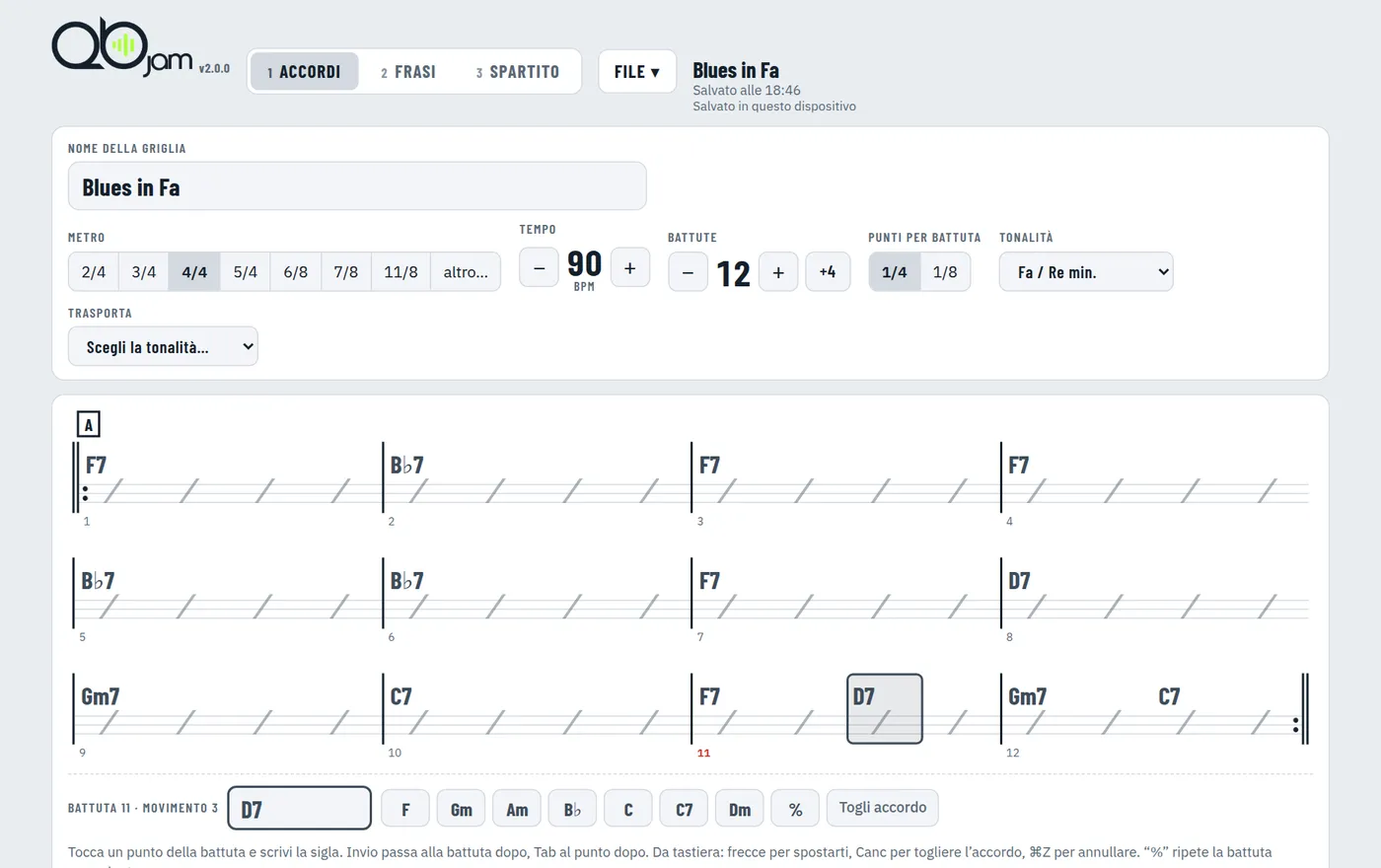The height and width of the screenshot is (868, 1381).
Task: Set the meter to 3/4
Action: (x=144, y=272)
